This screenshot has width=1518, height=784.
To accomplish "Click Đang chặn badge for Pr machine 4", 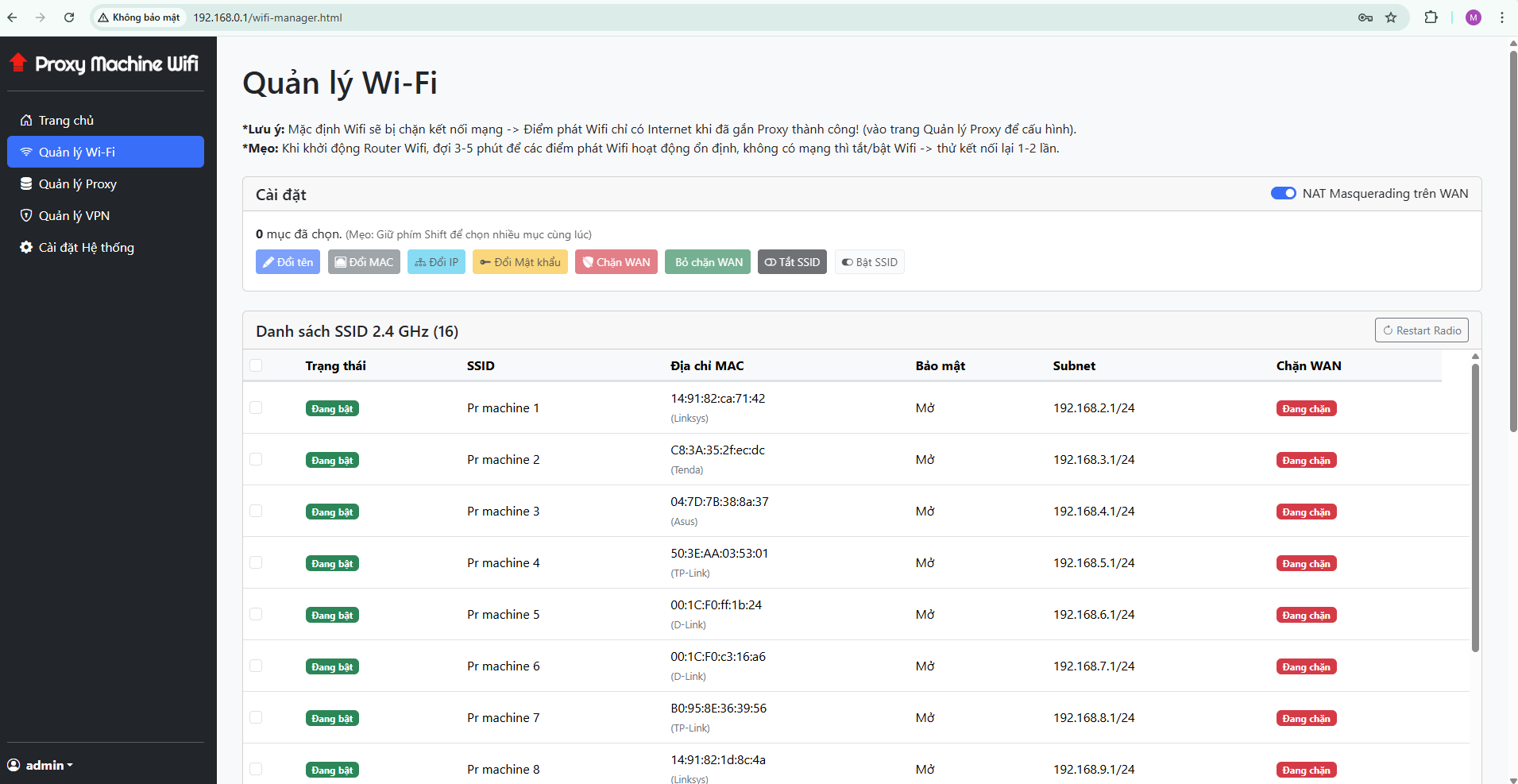I will (1307, 563).
